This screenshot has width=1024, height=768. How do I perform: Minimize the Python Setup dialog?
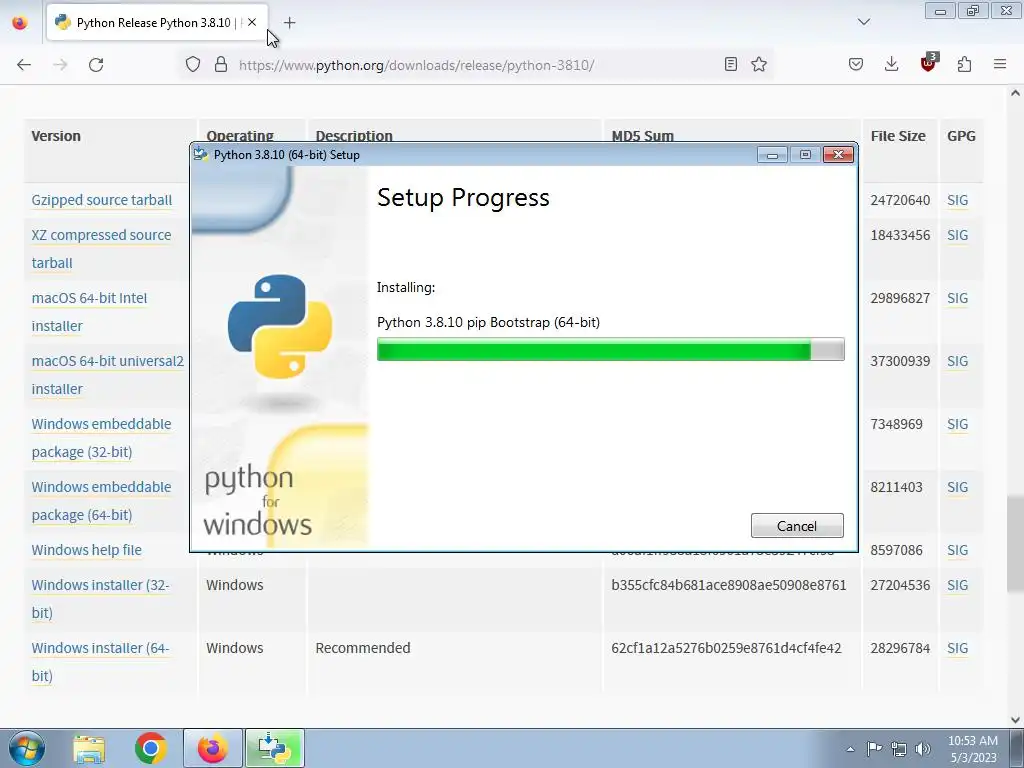(772, 155)
